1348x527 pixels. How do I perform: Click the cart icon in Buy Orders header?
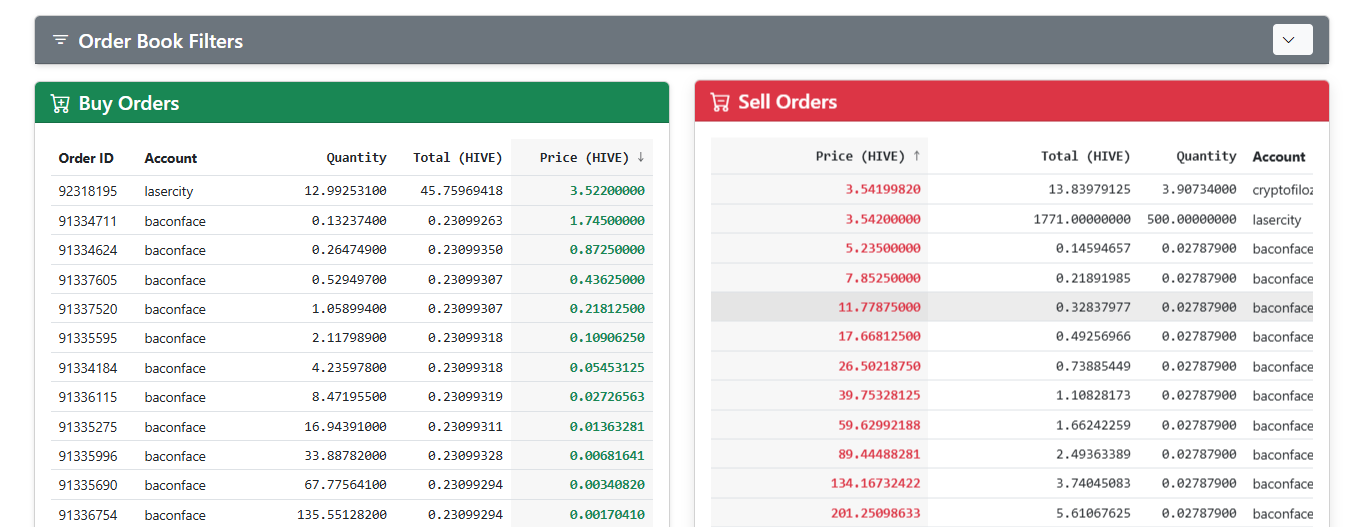point(60,104)
